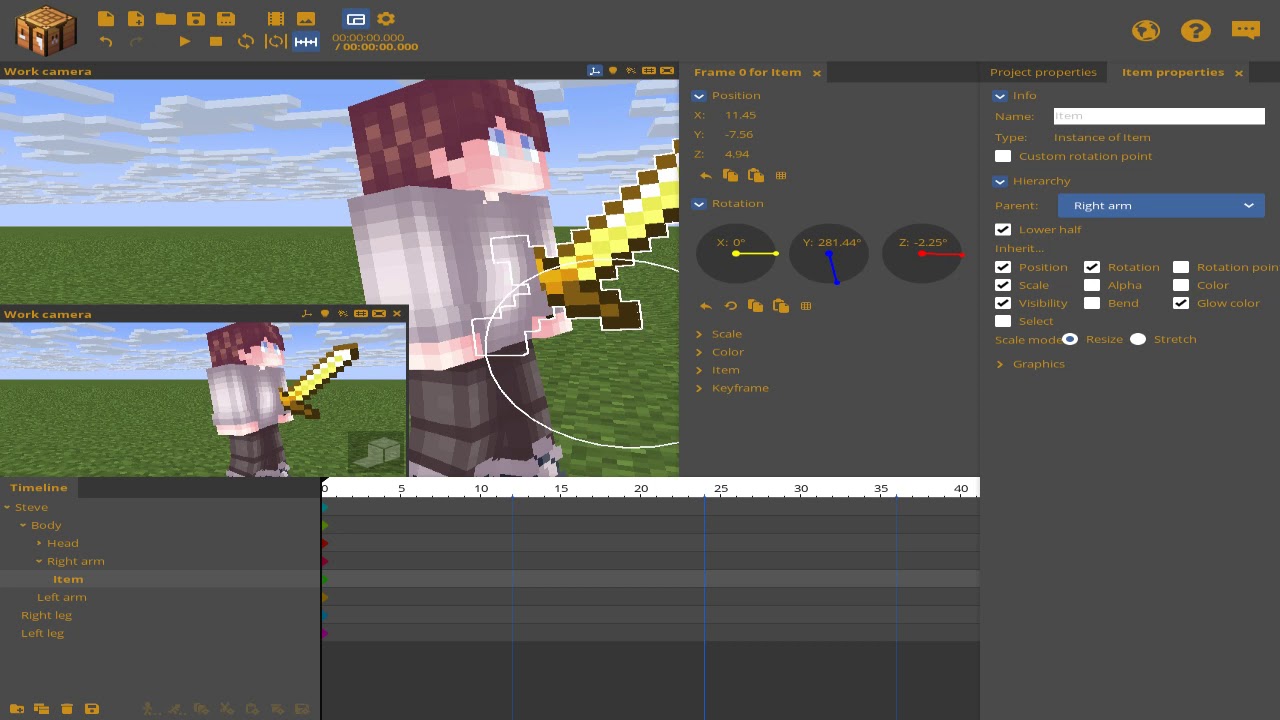The height and width of the screenshot is (720, 1280).
Task: Stop the animation playback
Action: point(216,41)
